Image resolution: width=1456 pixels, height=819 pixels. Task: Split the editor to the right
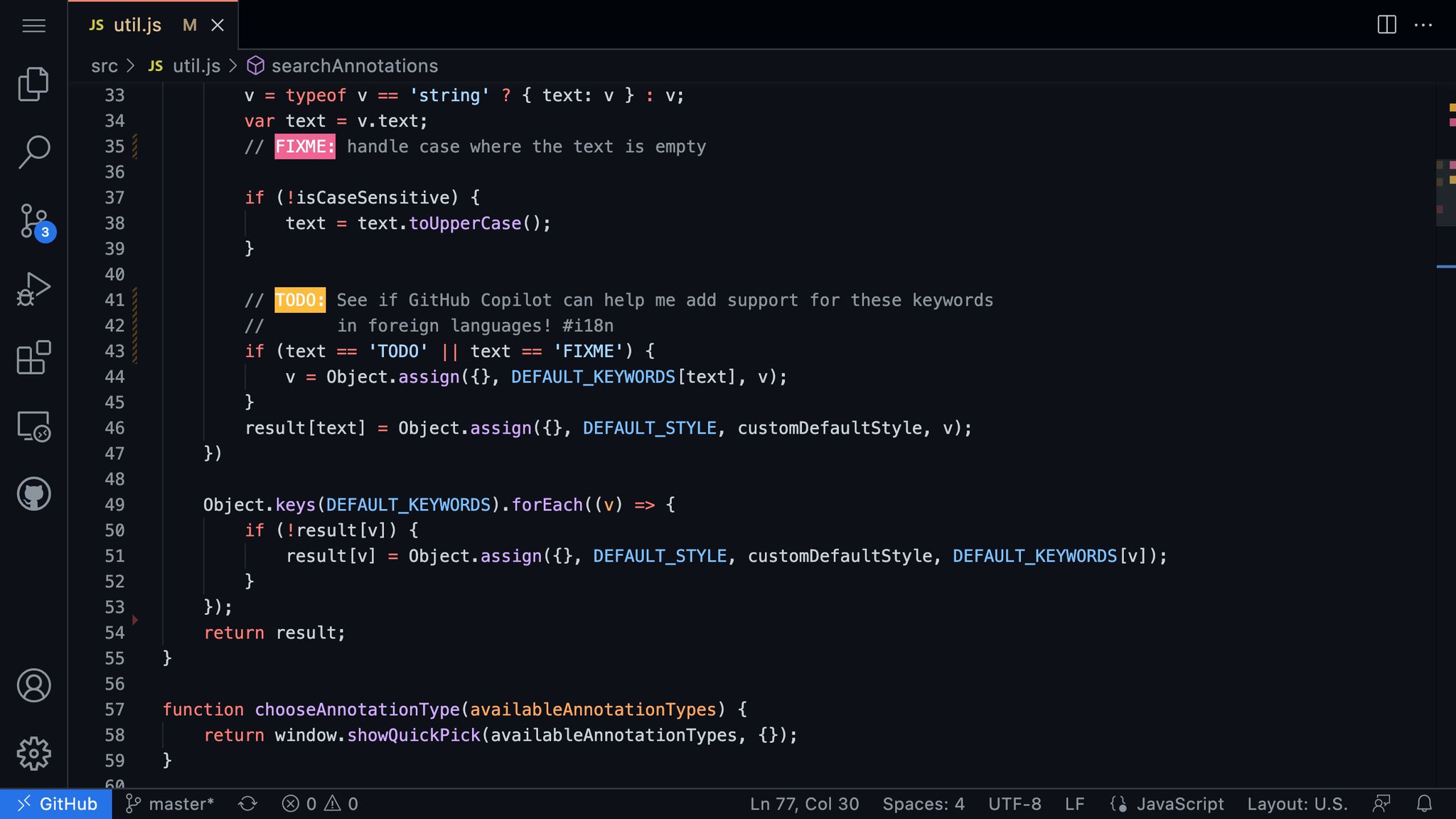pos(1386,25)
